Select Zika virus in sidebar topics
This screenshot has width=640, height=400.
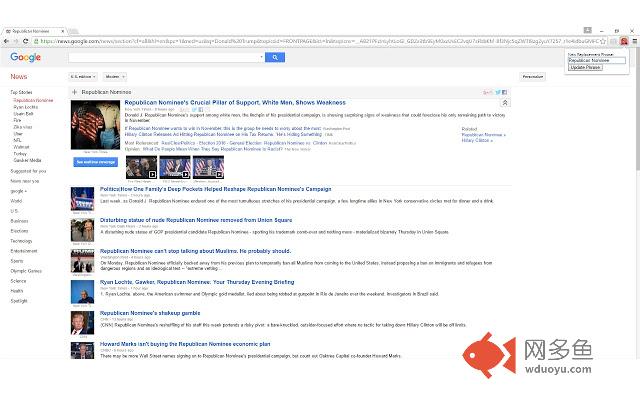coord(22,127)
